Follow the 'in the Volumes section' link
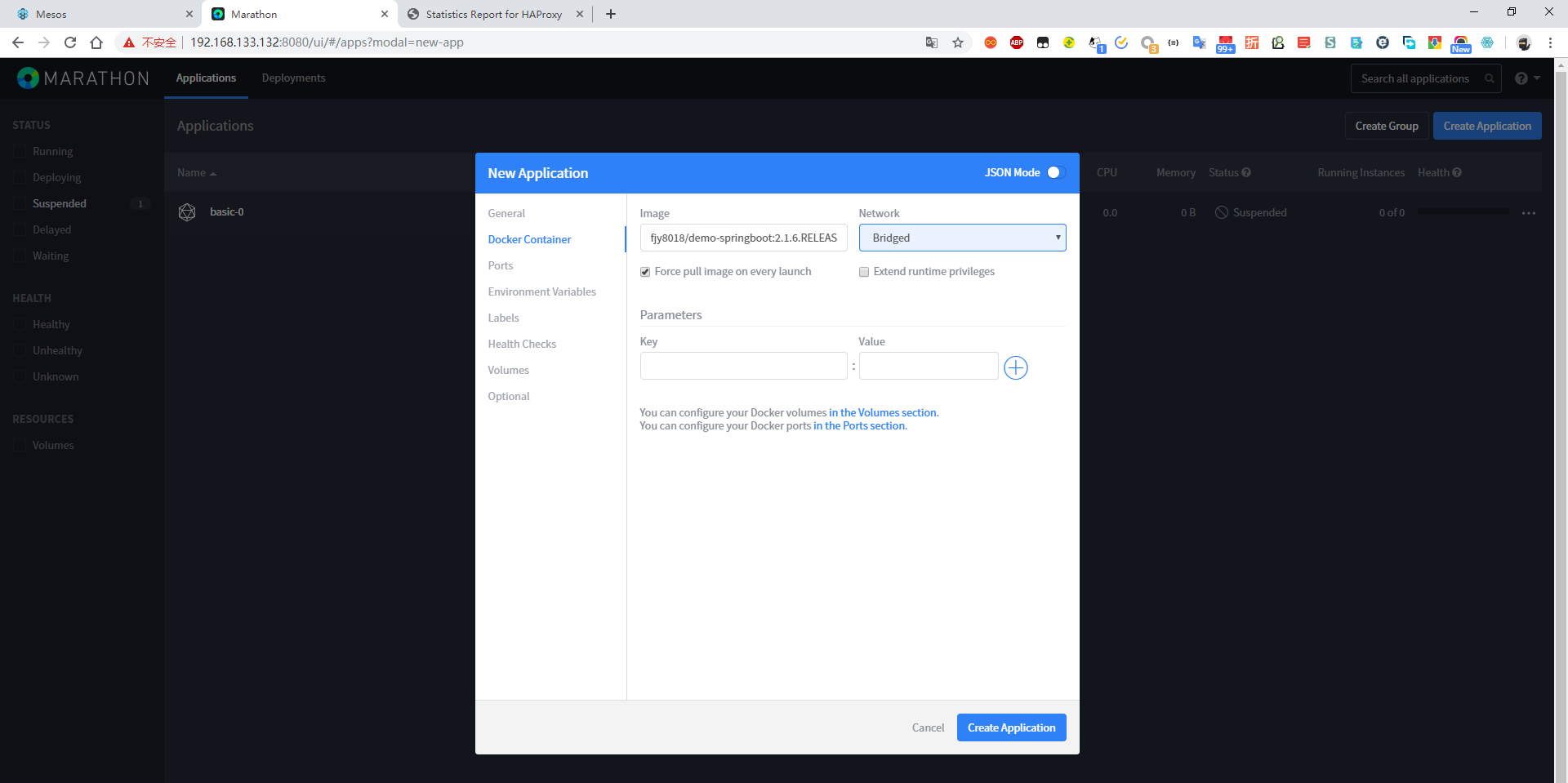The image size is (1568, 783). pos(883,412)
